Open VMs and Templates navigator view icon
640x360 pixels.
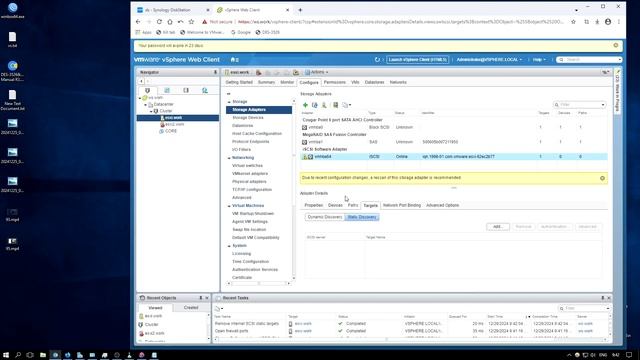[x=167, y=90]
